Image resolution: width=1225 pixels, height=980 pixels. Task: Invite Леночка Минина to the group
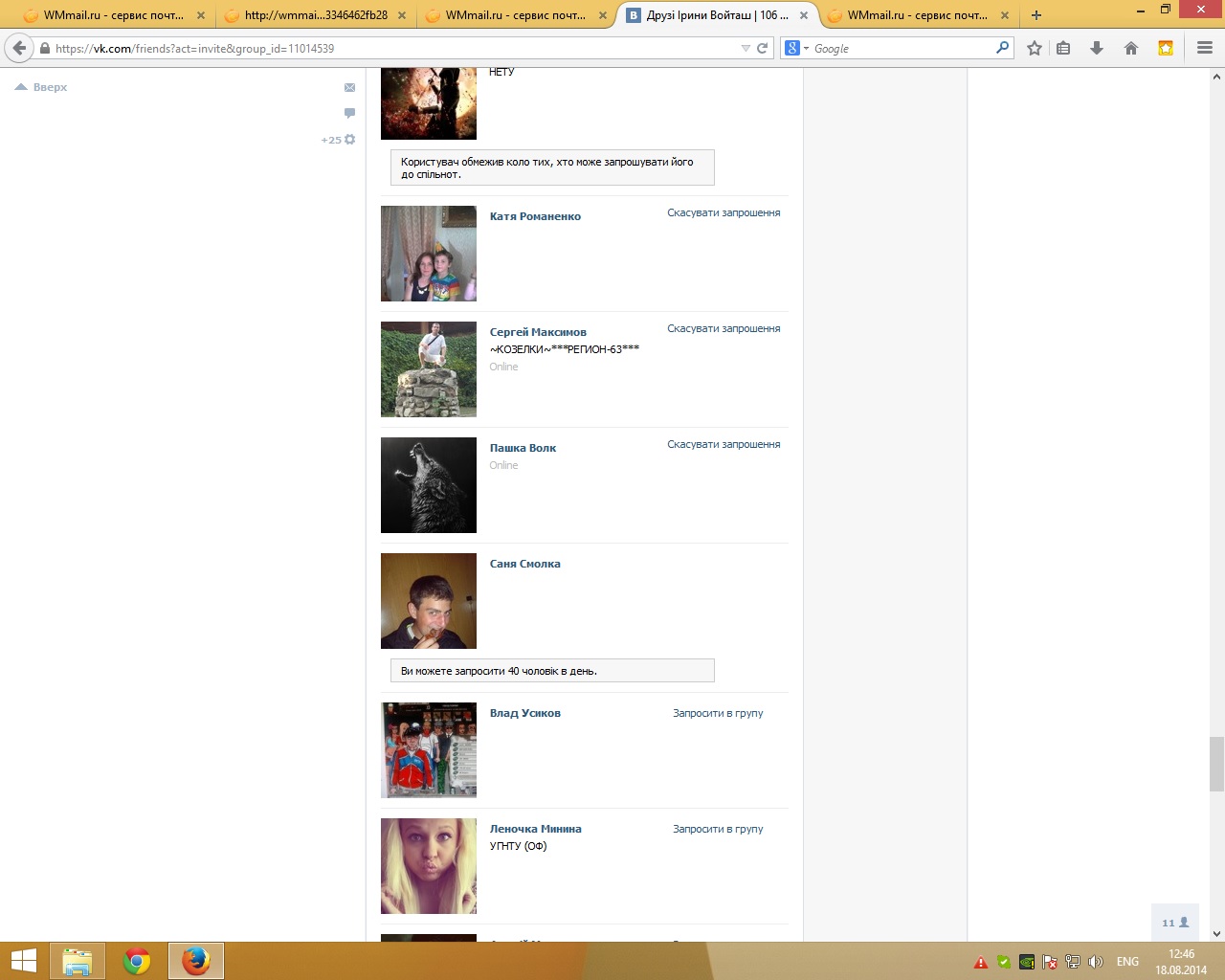pos(718,829)
